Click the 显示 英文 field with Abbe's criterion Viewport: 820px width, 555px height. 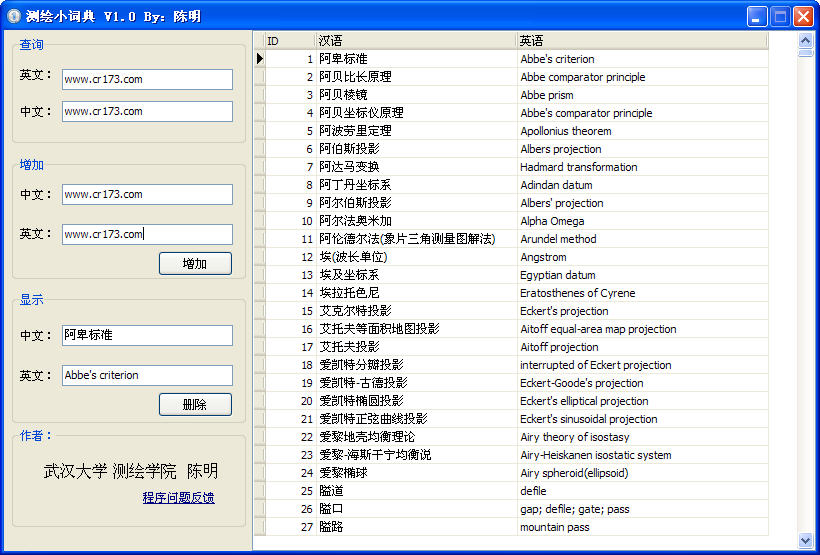pos(147,376)
